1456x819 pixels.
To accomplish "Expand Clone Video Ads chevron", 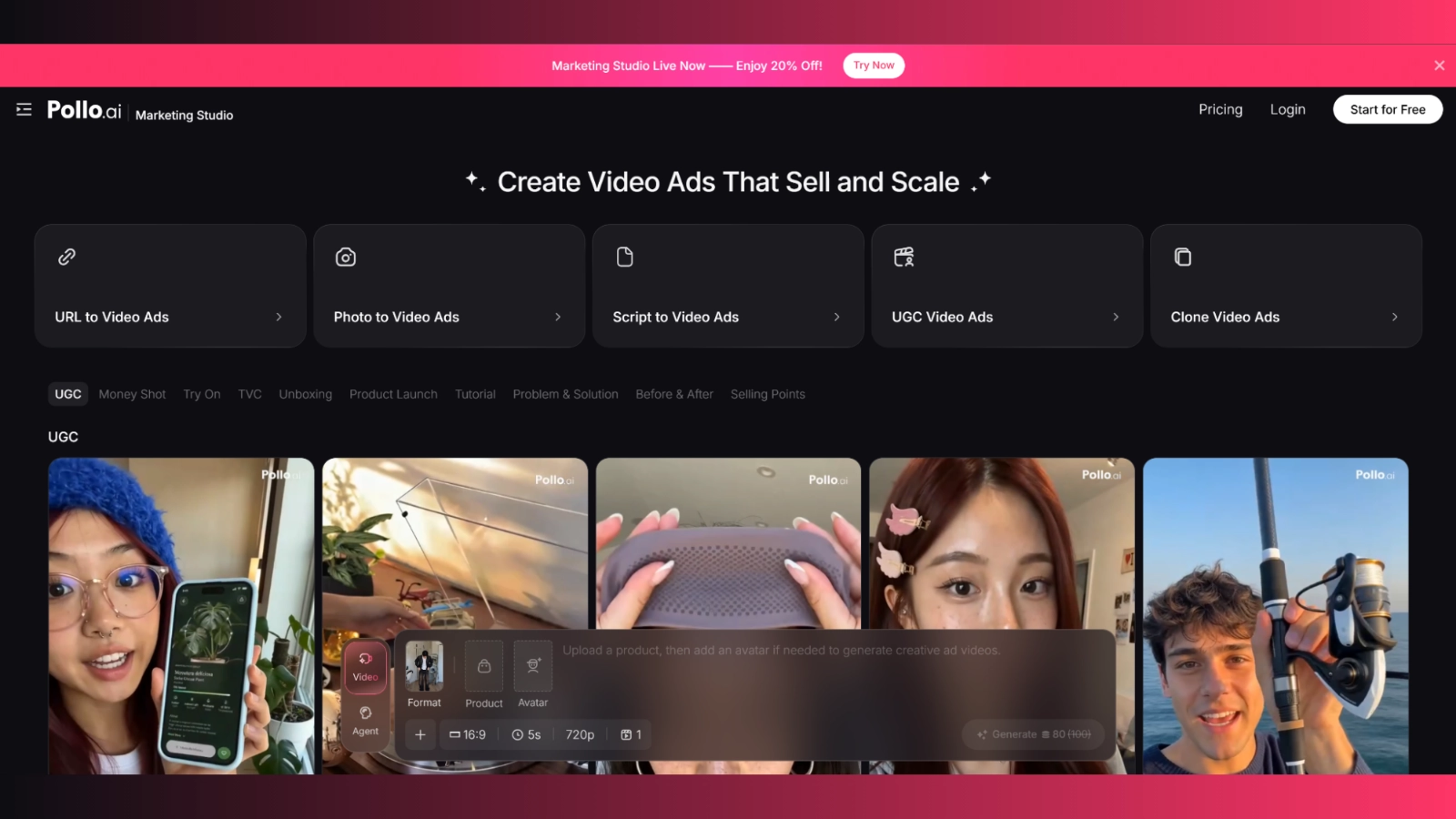I will 1394,317.
